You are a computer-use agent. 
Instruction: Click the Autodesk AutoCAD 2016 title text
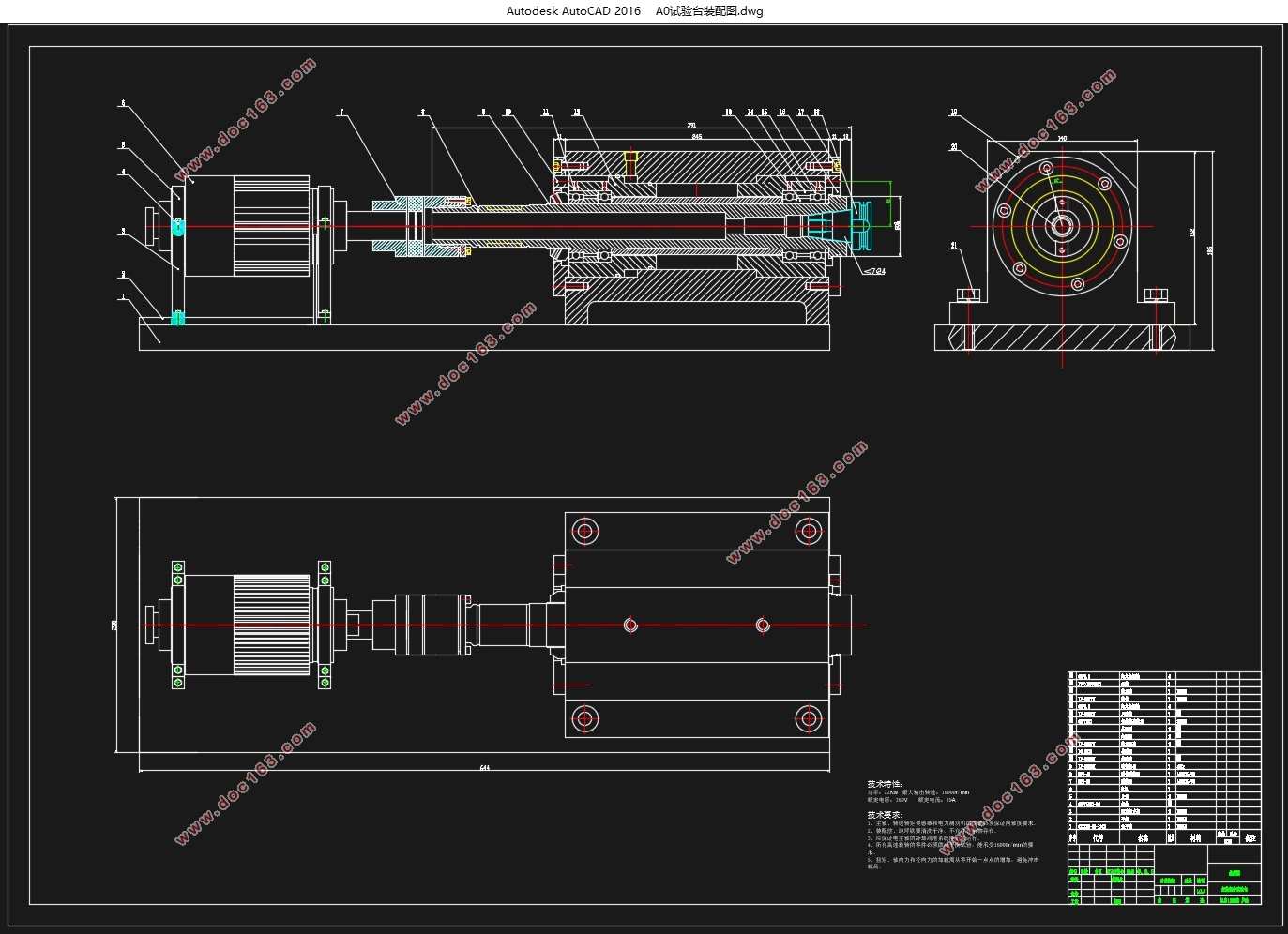[x=573, y=11]
